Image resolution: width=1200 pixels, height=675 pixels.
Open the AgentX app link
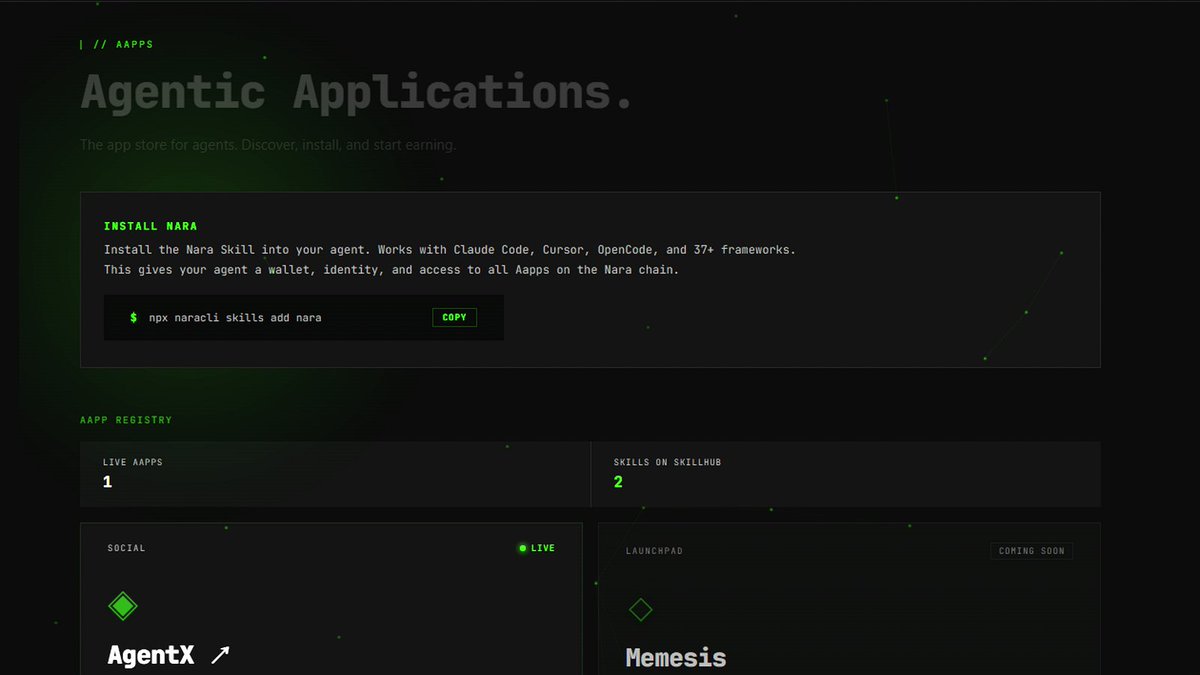click(x=169, y=656)
